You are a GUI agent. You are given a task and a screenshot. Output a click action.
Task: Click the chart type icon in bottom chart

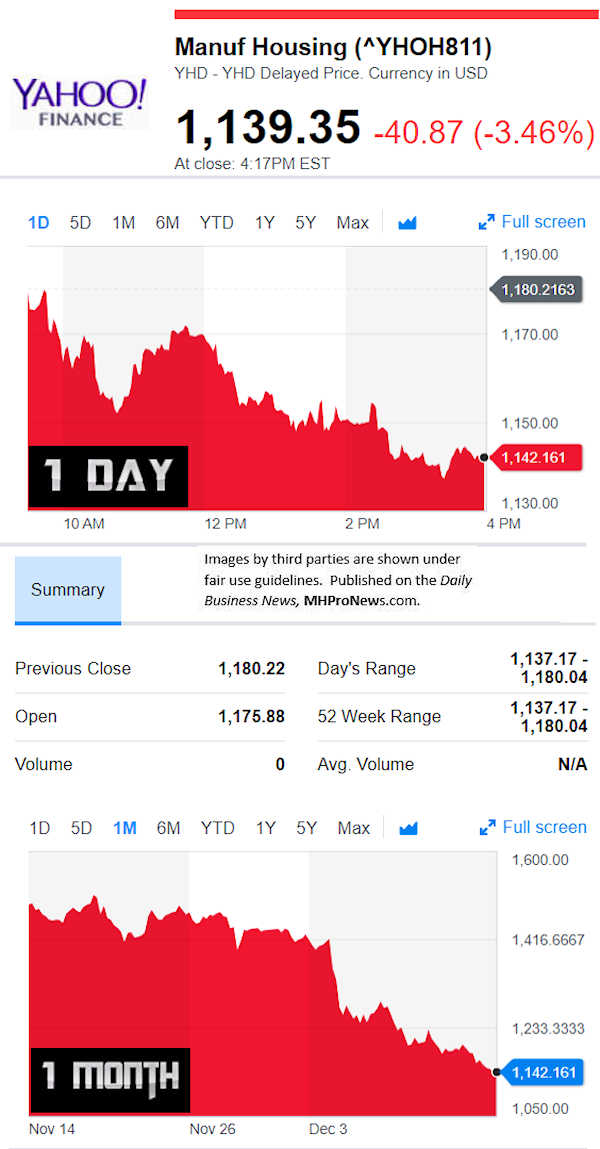coord(407,828)
